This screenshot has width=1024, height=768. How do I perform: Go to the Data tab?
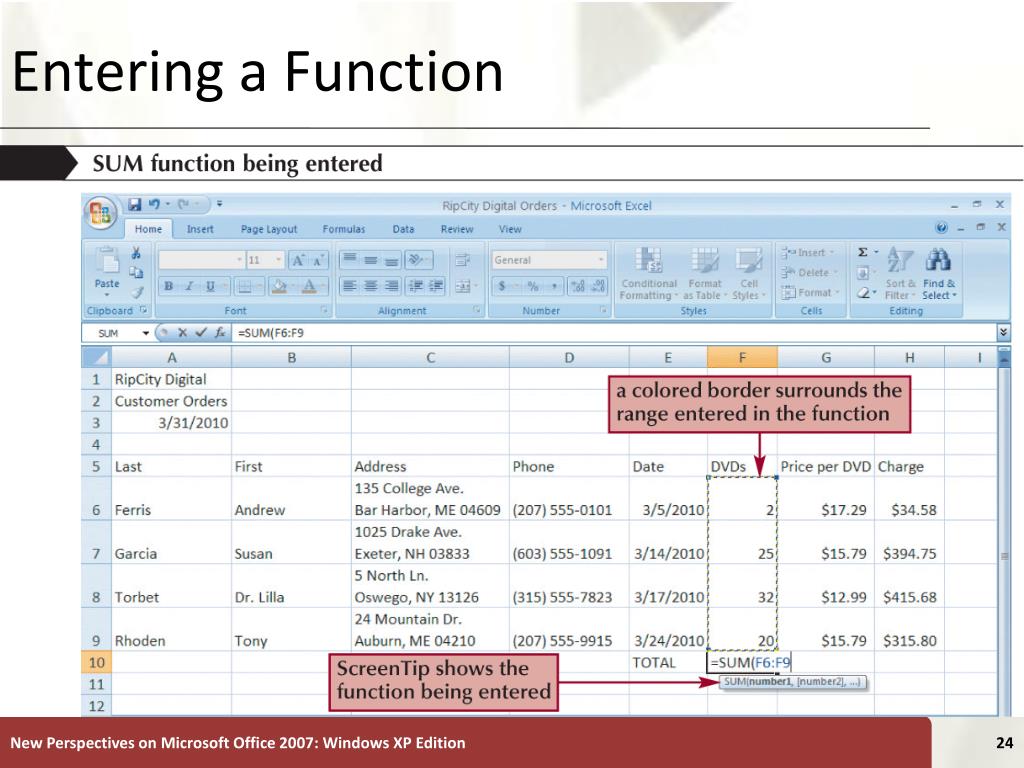click(403, 229)
